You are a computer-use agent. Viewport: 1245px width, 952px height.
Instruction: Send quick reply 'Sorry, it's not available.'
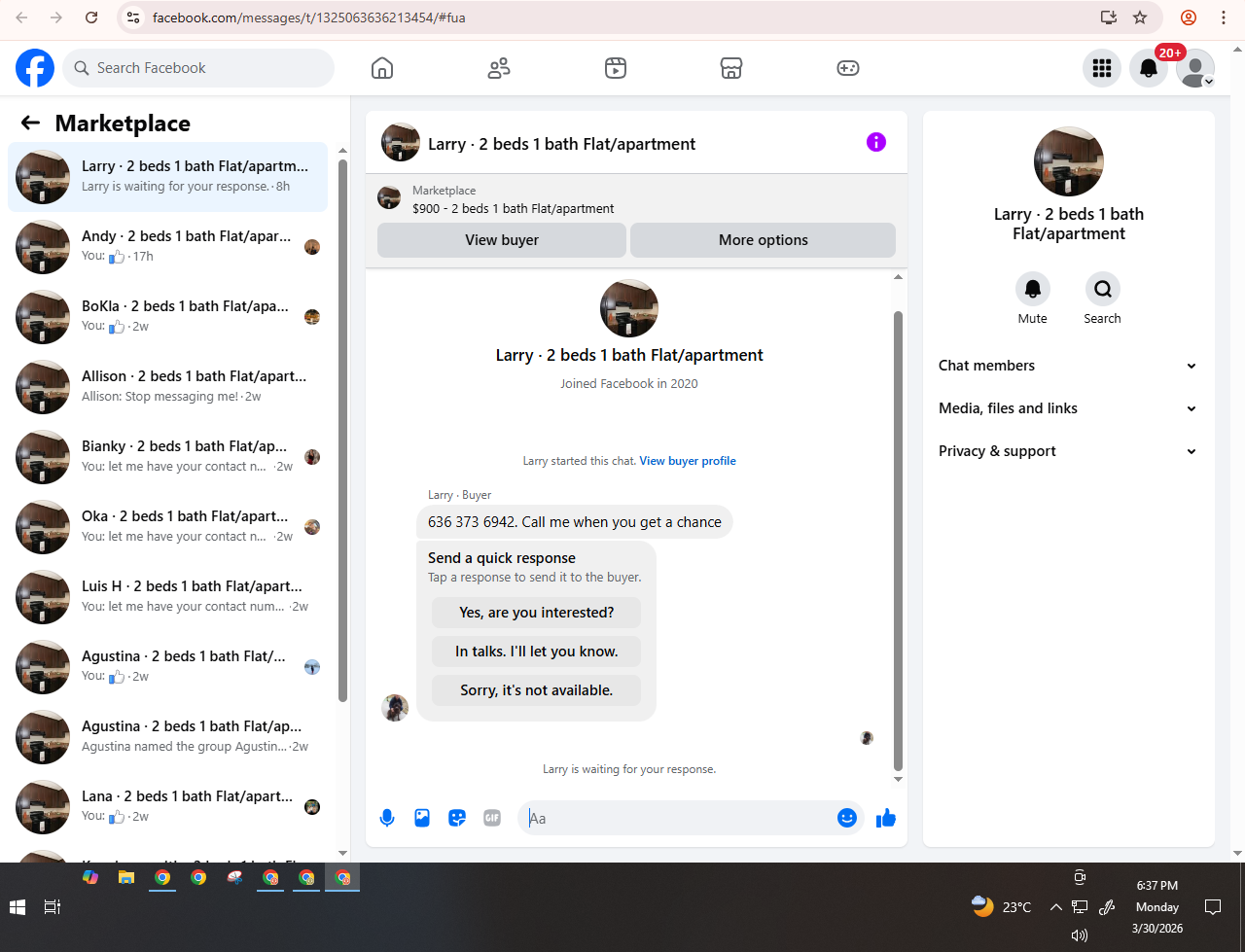click(x=537, y=690)
